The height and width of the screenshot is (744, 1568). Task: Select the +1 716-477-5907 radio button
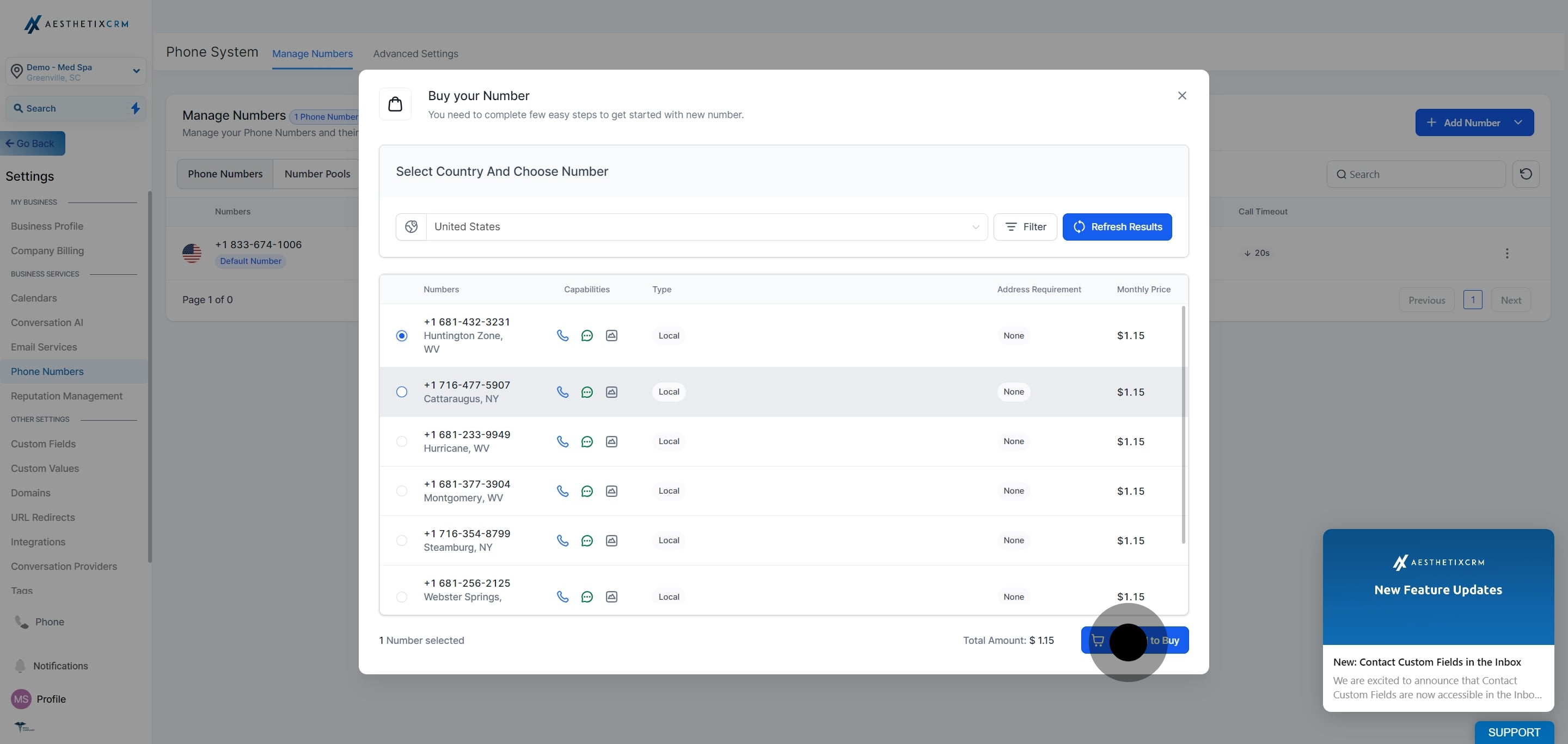click(402, 392)
